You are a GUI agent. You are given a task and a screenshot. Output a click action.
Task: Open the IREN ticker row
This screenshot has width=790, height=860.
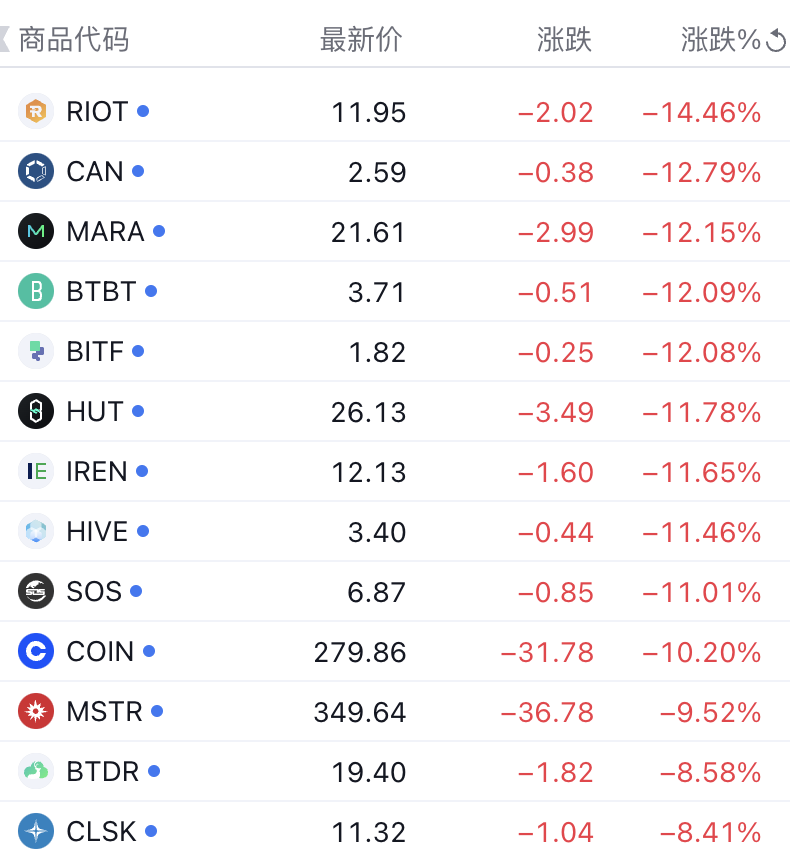pos(97,471)
